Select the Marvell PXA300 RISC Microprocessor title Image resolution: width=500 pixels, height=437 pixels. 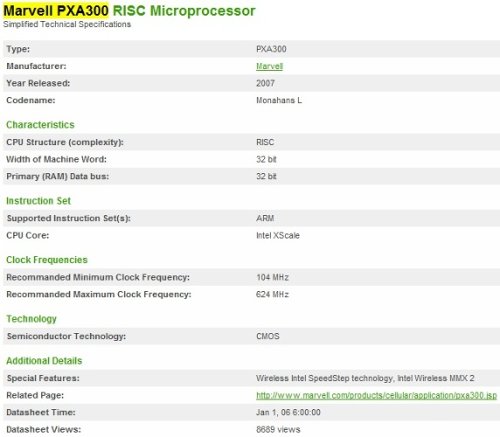[129, 11]
